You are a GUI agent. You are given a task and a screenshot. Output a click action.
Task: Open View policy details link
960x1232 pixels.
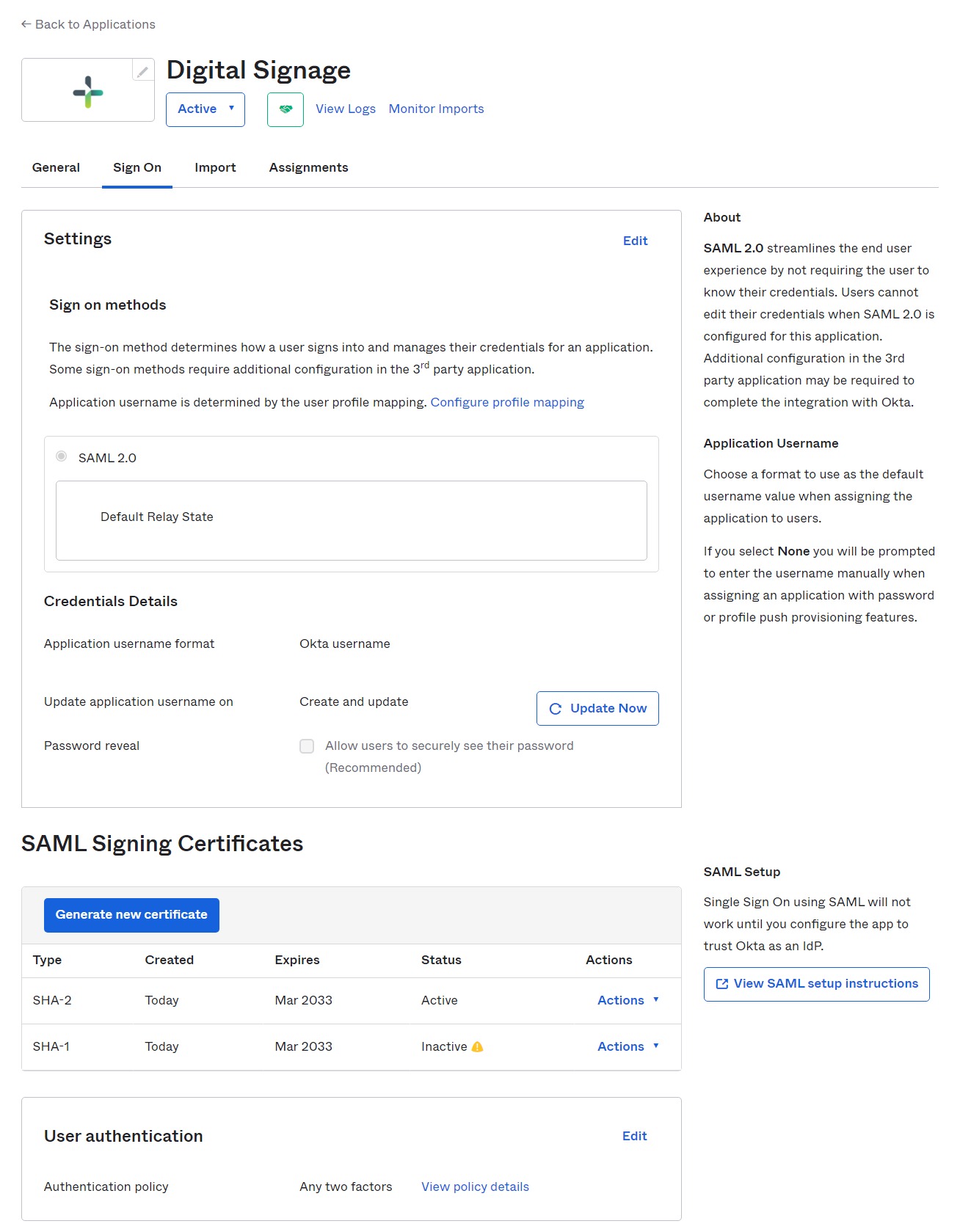pos(475,1187)
